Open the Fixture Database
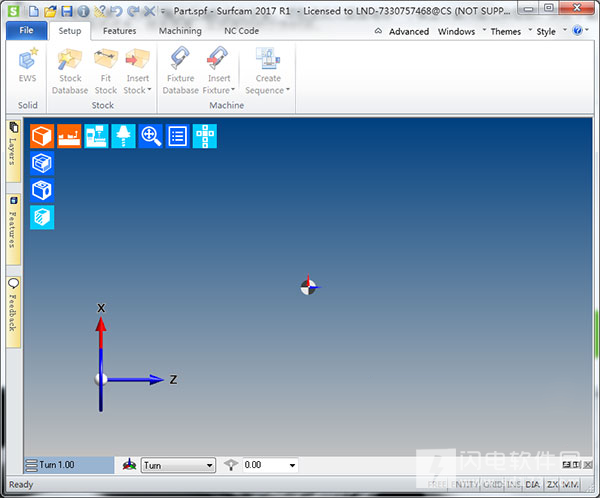This screenshot has width=600, height=498. pos(180,71)
